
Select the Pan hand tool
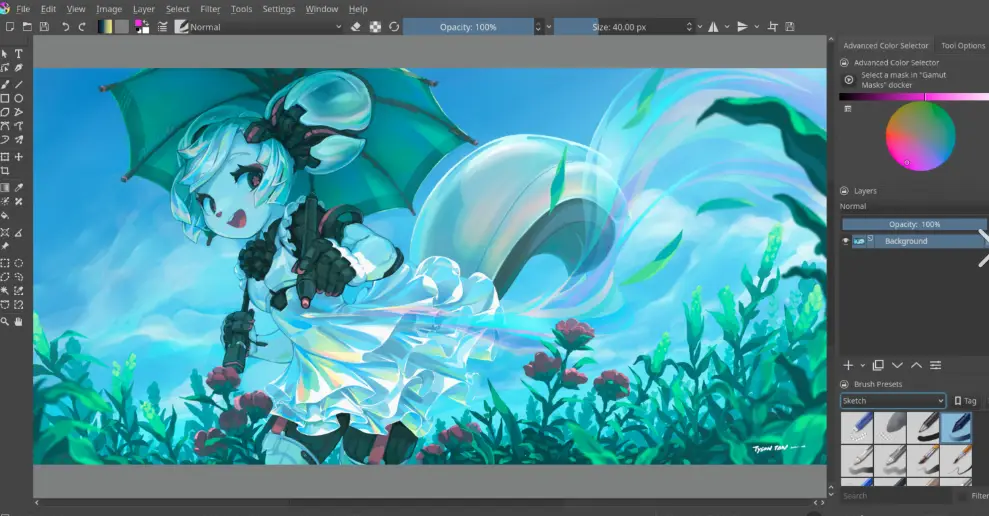(19, 322)
